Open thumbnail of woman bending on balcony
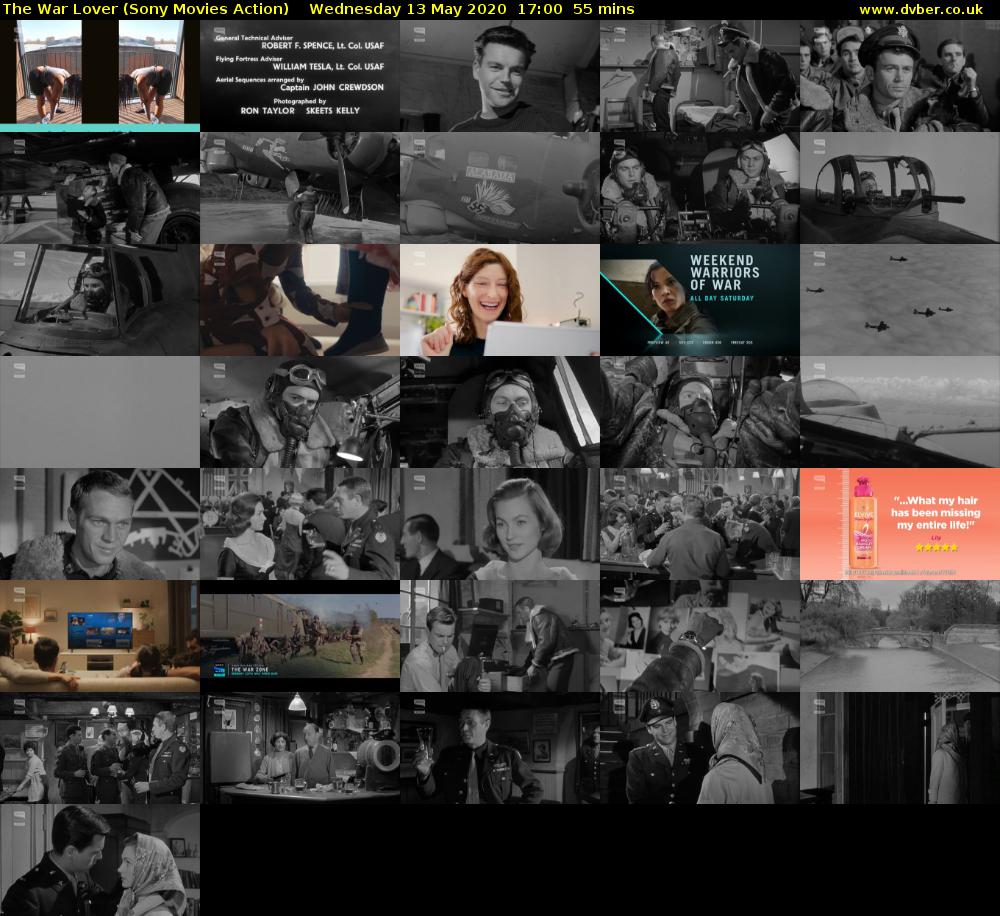 click(99, 75)
